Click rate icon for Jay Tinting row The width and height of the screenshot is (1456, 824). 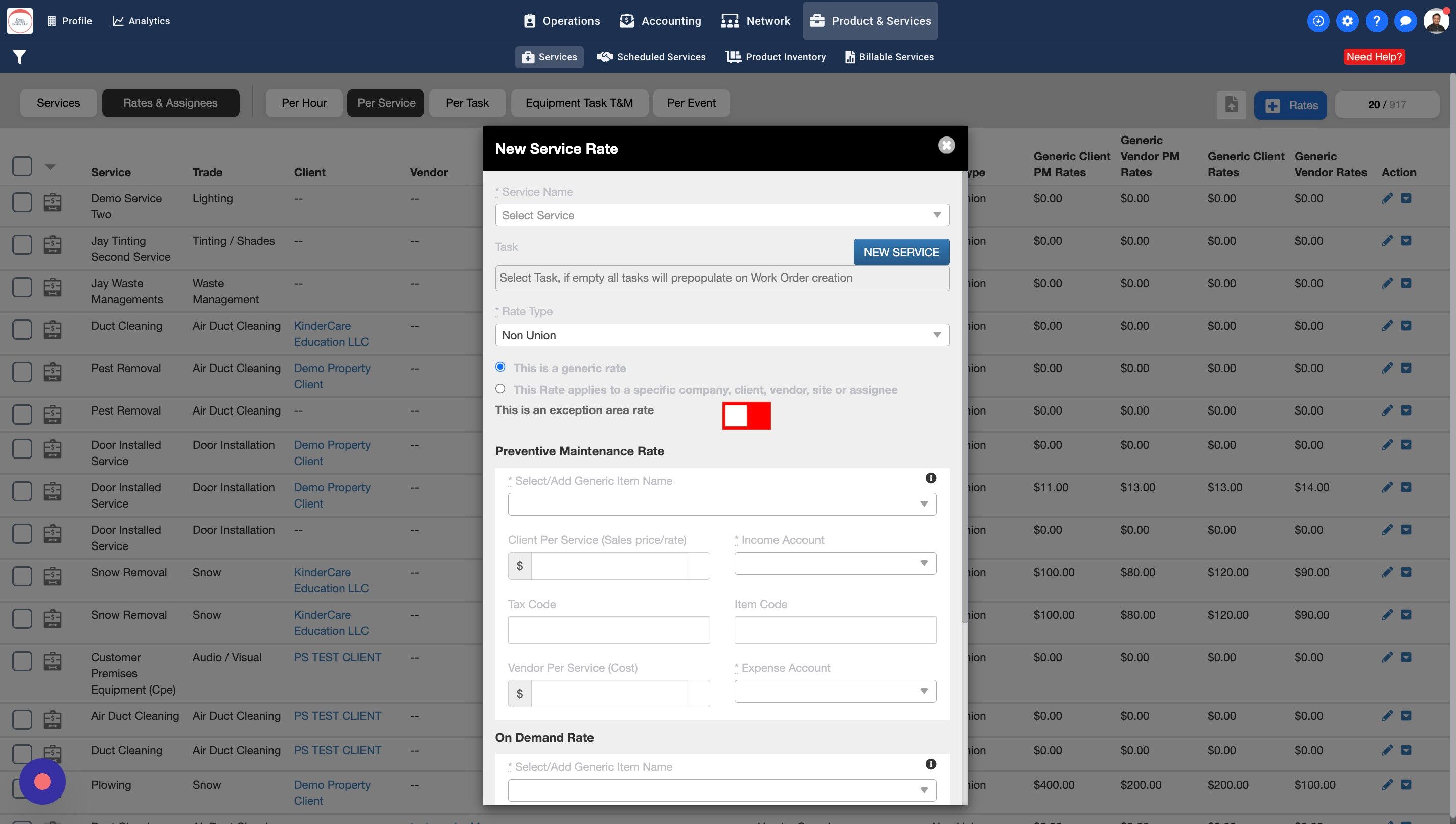tap(53, 245)
